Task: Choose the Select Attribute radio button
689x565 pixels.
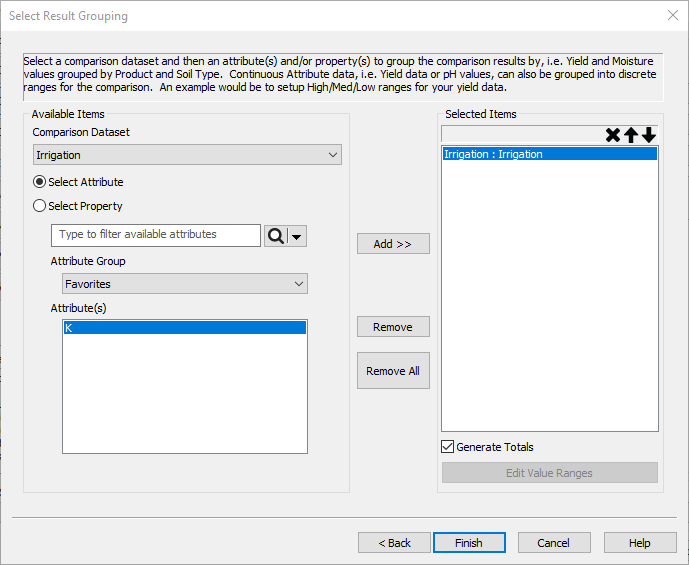Action: (x=40, y=182)
